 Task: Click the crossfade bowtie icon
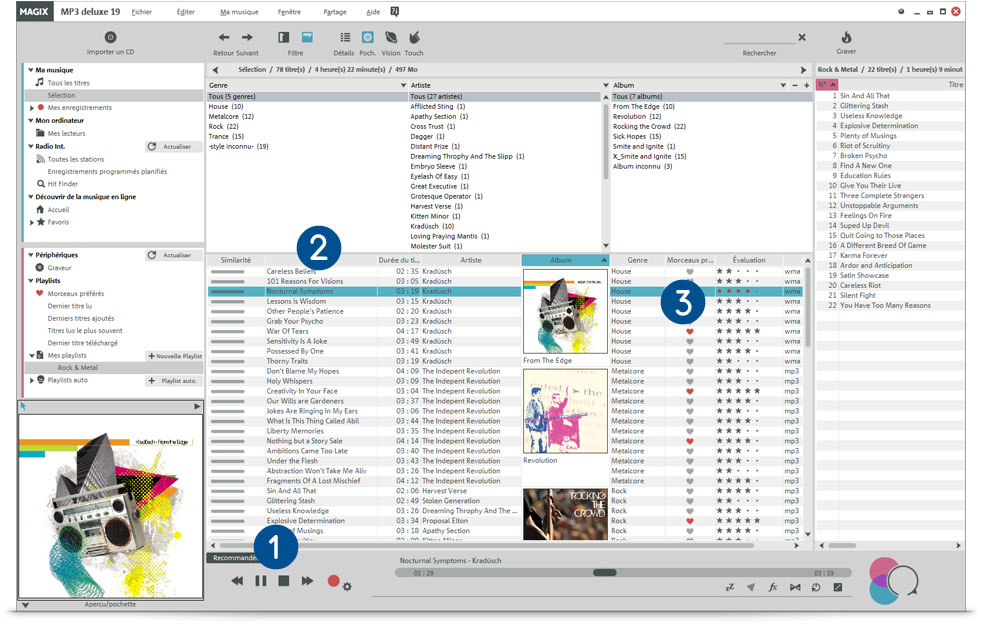click(795, 587)
